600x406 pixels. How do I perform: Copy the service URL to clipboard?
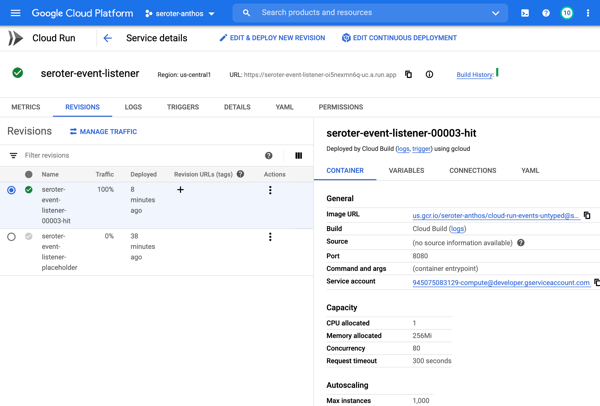(x=408, y=75)
